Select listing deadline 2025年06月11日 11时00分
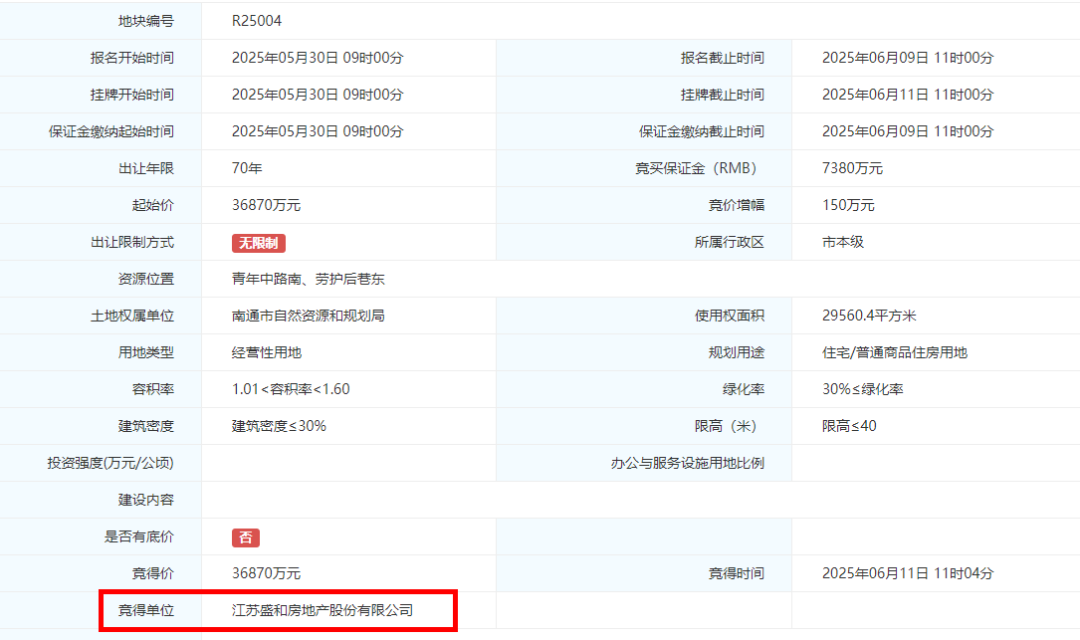Screen dimensions: 1080x640 tap(908, 95)
